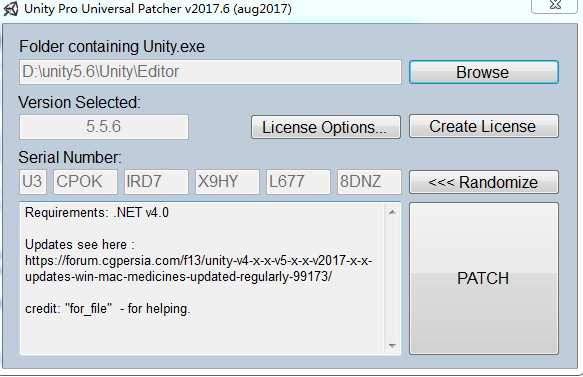
Task: Click the cgpersia forum URL text
Action: [199, 268]
